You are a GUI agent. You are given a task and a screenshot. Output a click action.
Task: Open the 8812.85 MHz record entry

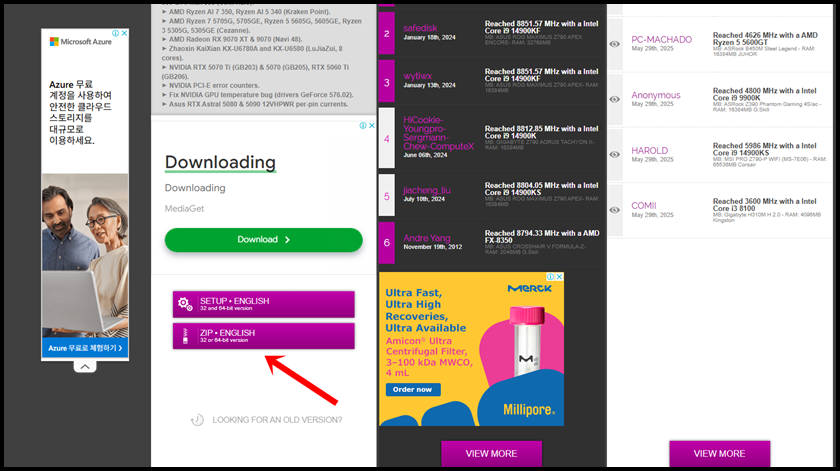[542, 132]
